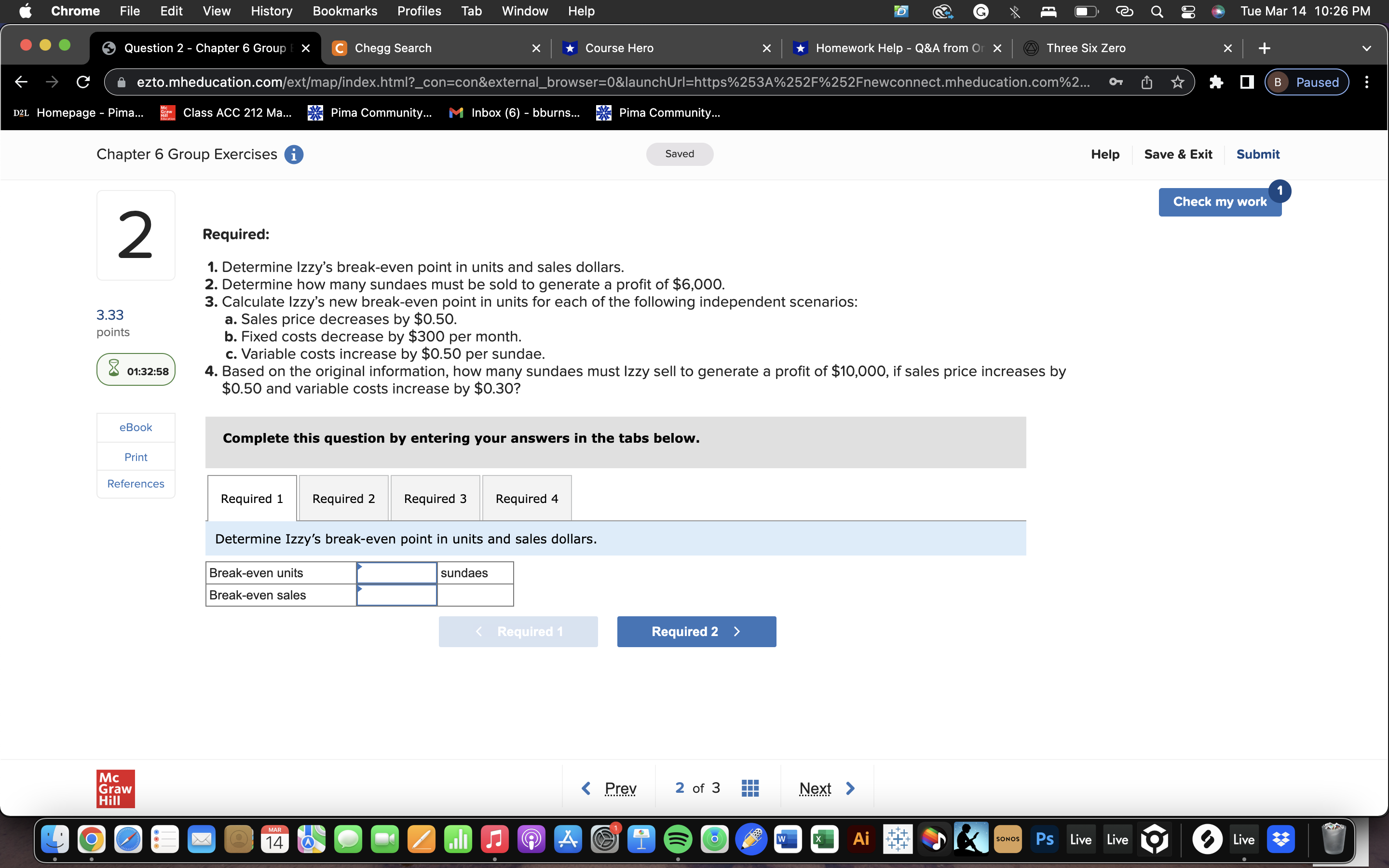Click the Break-even units input field
Image resolution: width=1389 pixels, height=868 pixels.
point(396,573)
